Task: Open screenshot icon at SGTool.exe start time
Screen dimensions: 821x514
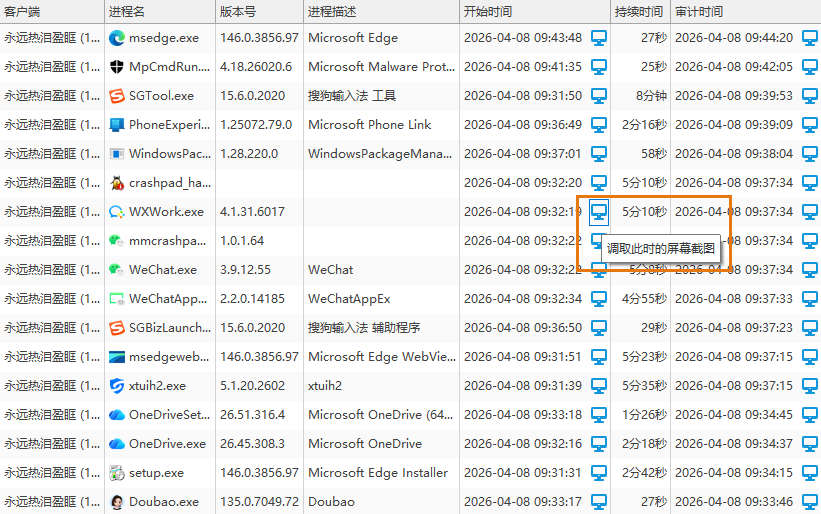Action: 599,96
